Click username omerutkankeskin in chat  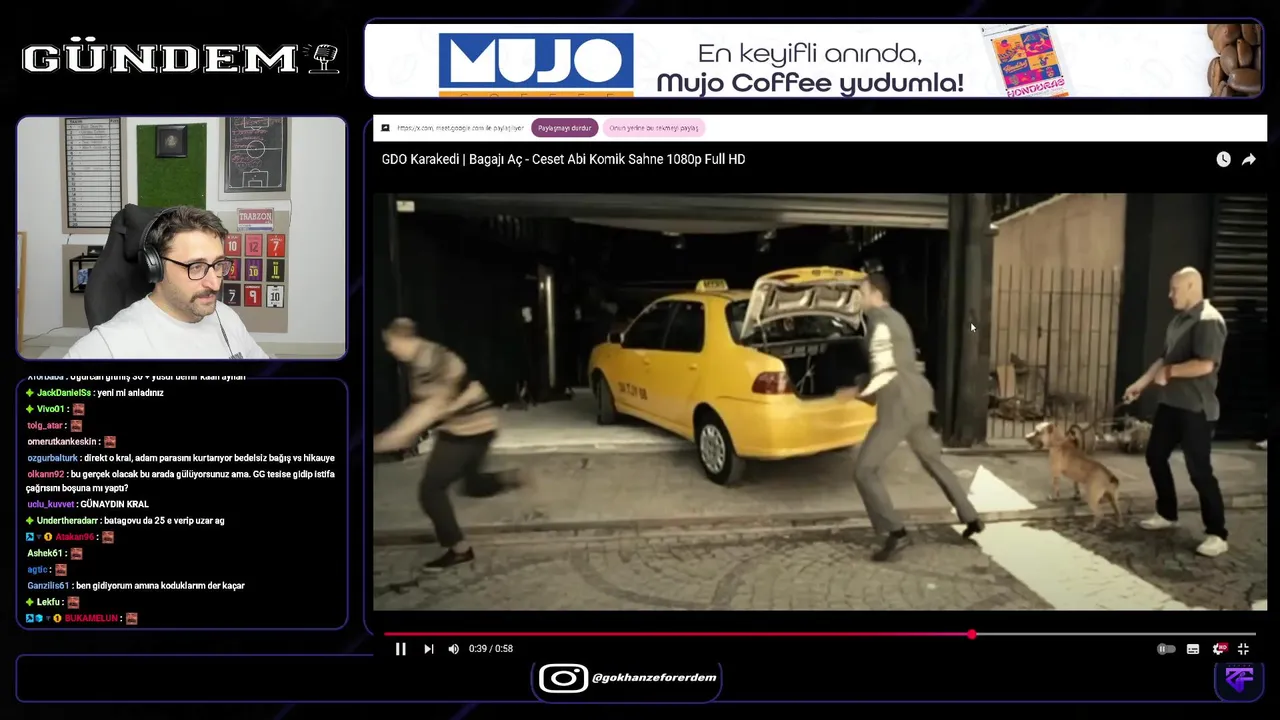62,442
